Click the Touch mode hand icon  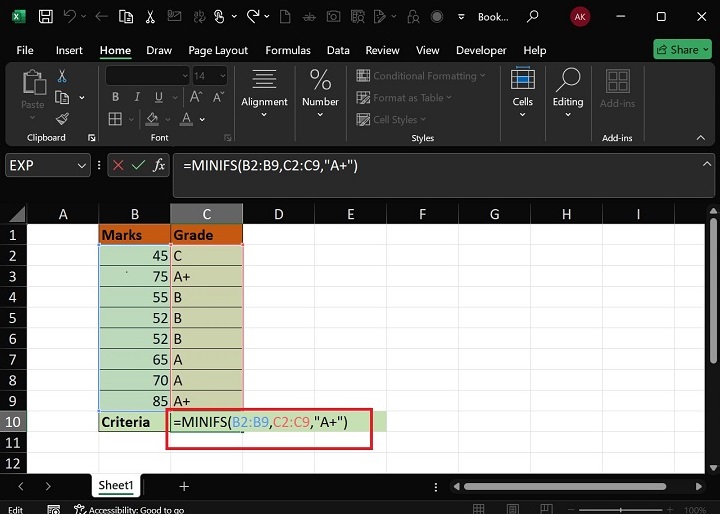coord(219,17)
